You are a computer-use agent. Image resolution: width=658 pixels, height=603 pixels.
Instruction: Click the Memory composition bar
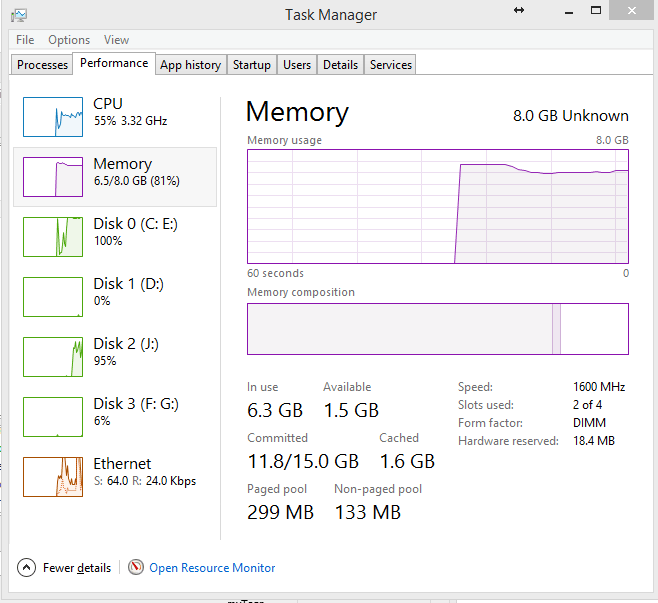coord(437,329)
